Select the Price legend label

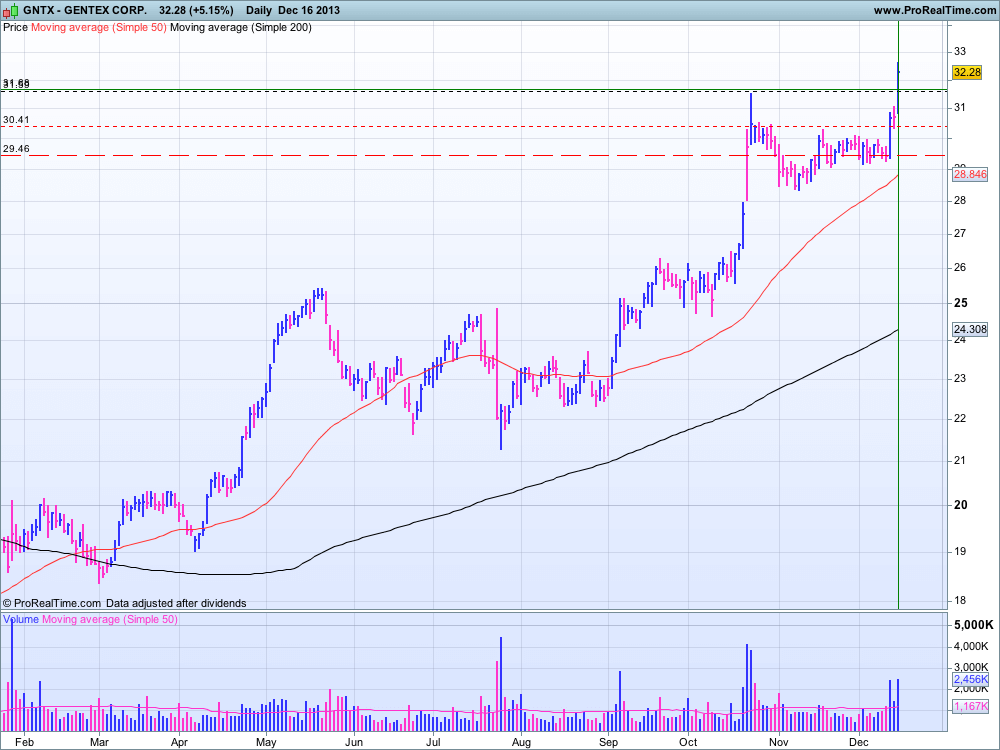[15, 27]
